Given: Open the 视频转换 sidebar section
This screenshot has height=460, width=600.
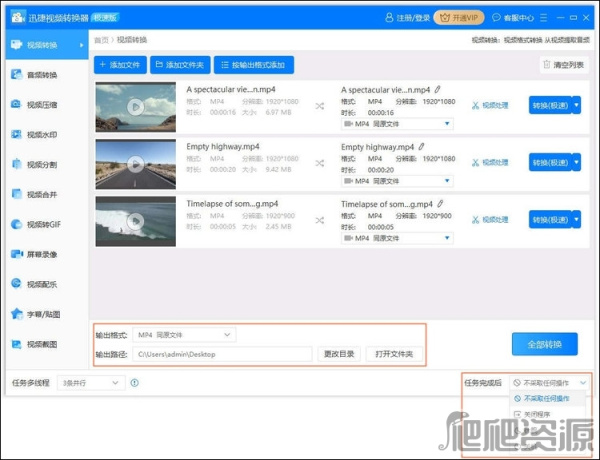Looking at the screenshot, I should tap(47, 45).
